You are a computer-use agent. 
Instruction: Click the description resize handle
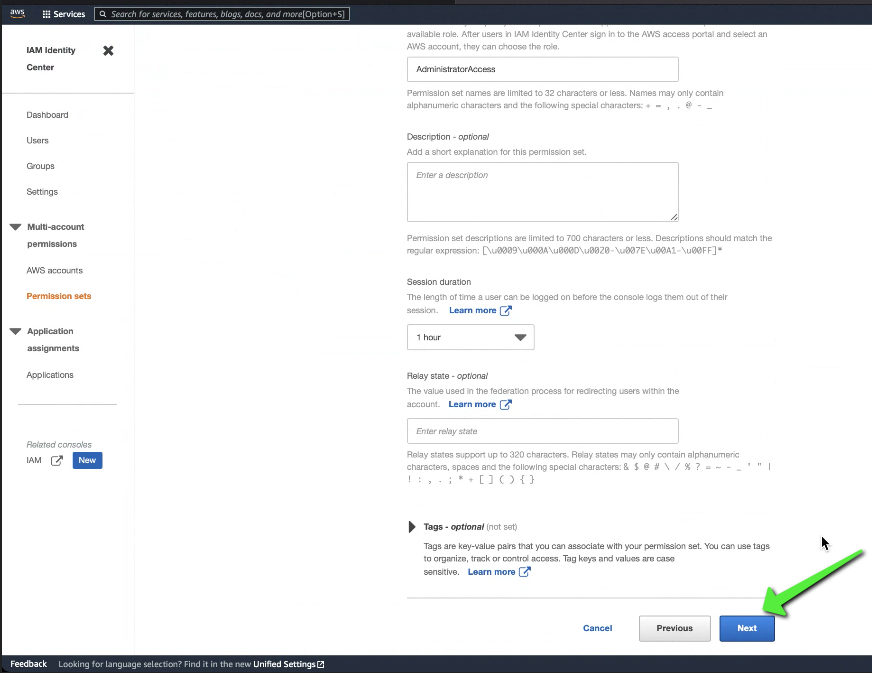pyautogui.click(x=673, y=217)
